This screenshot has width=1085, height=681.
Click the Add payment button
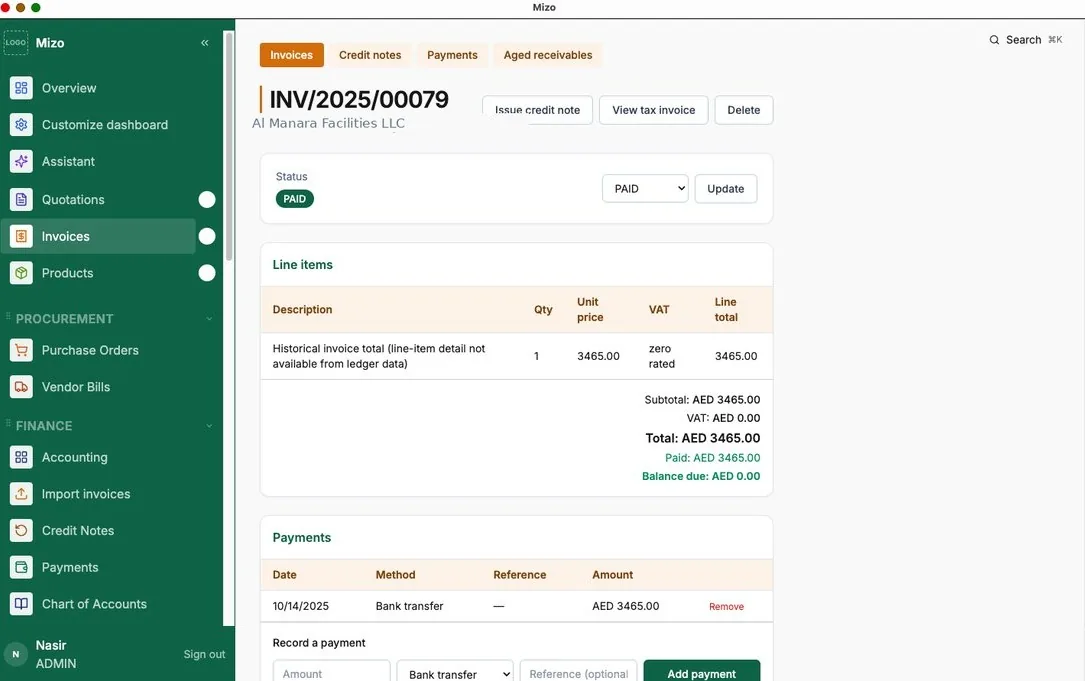pyautogui.click(x=702, y=673)
